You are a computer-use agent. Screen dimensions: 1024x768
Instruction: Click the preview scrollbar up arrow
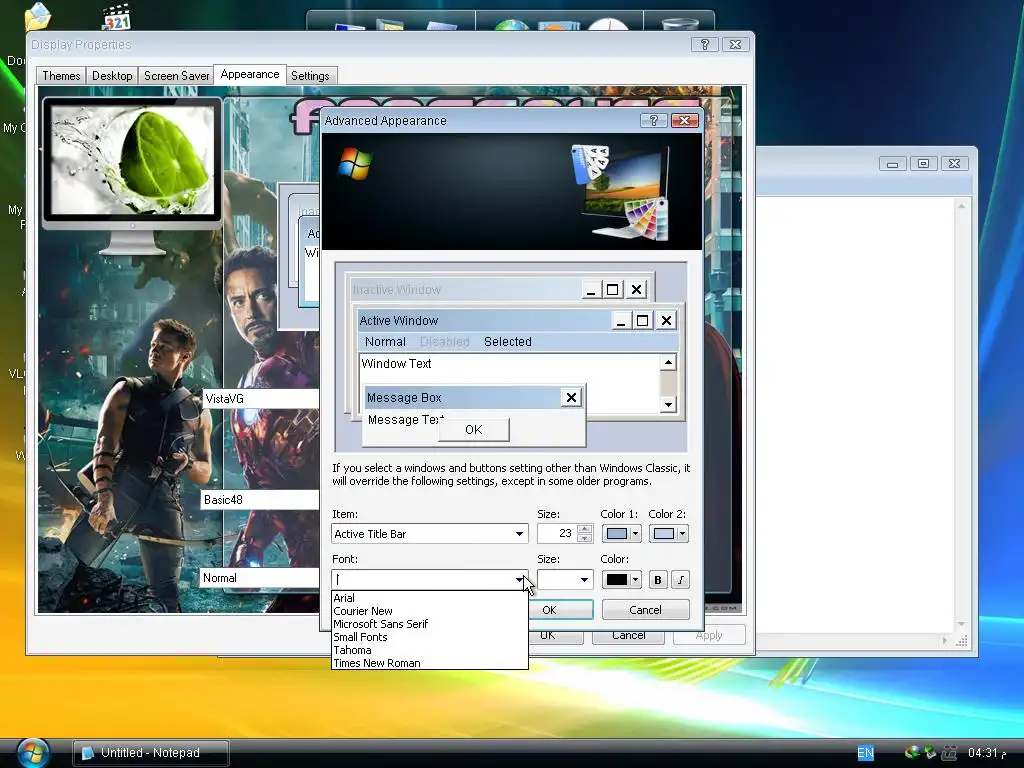pyautogui.click(x=668, y=362)
